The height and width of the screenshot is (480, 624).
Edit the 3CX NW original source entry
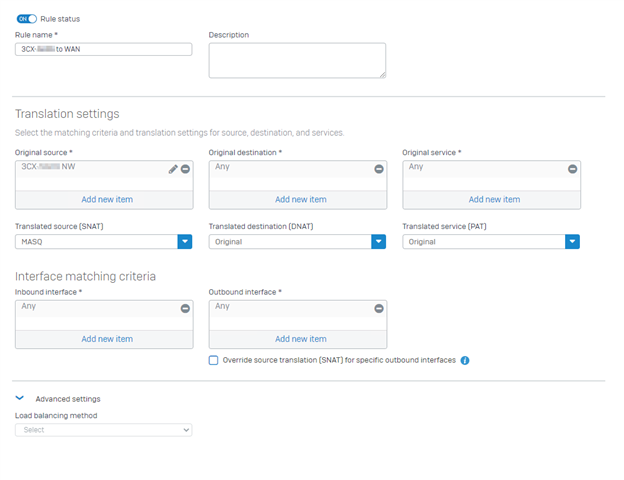click(173, 169)
